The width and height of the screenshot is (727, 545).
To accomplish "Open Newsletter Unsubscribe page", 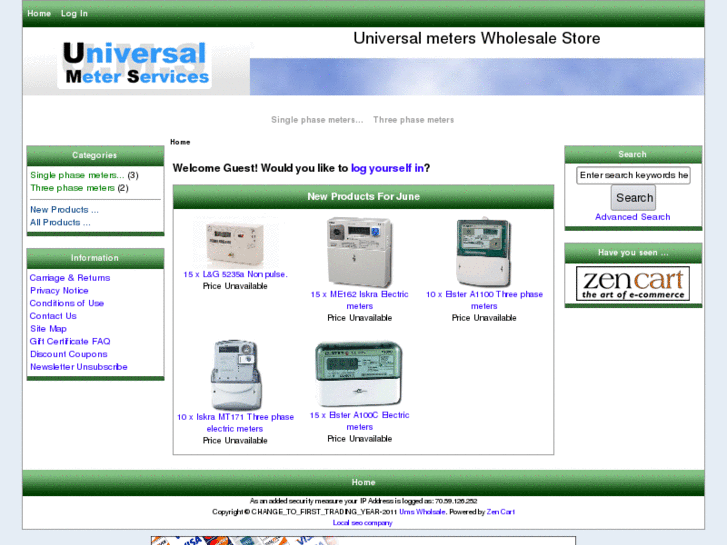I will (x=79, y=367).
